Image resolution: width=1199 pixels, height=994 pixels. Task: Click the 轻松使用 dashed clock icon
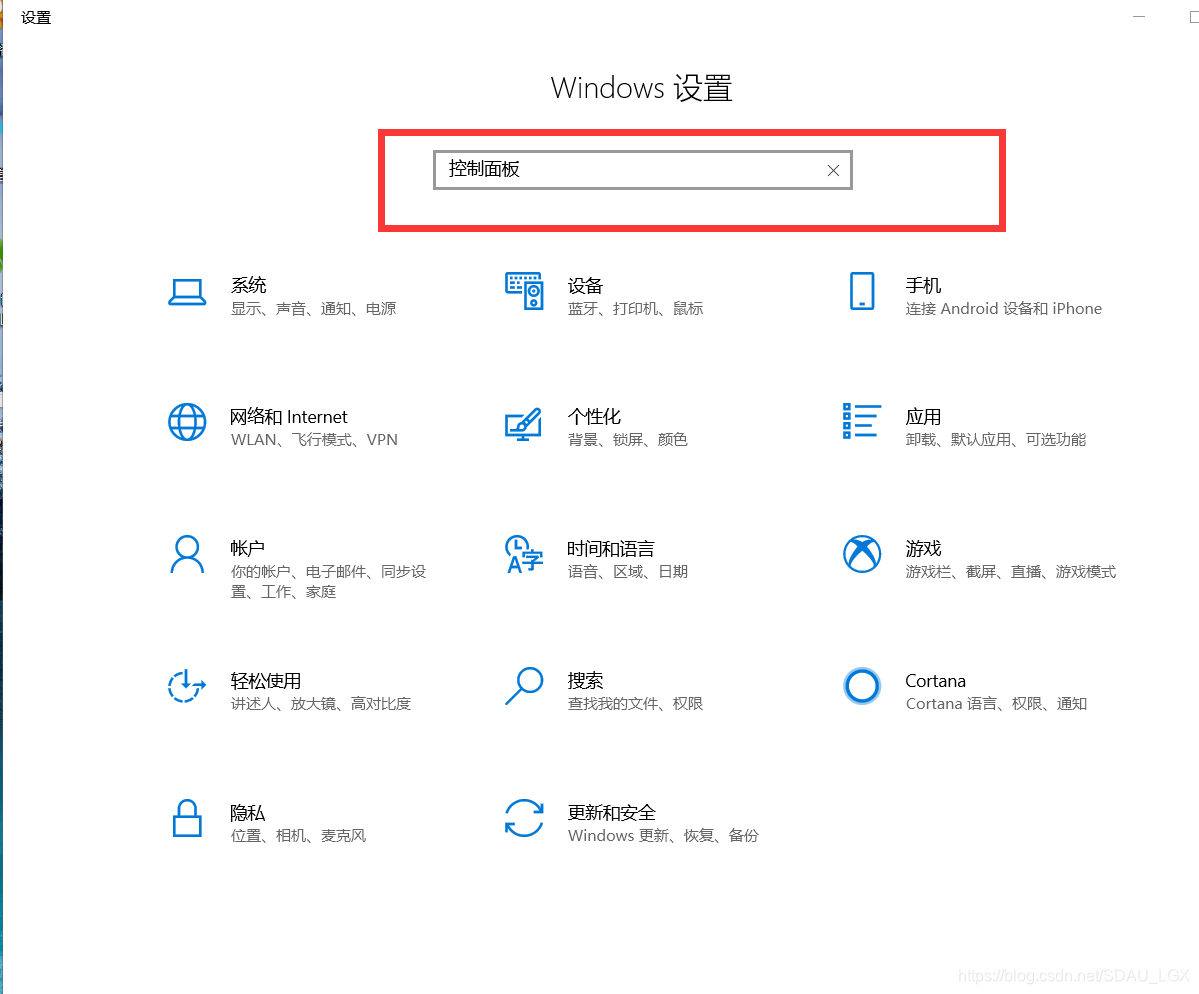coord(187,686)
